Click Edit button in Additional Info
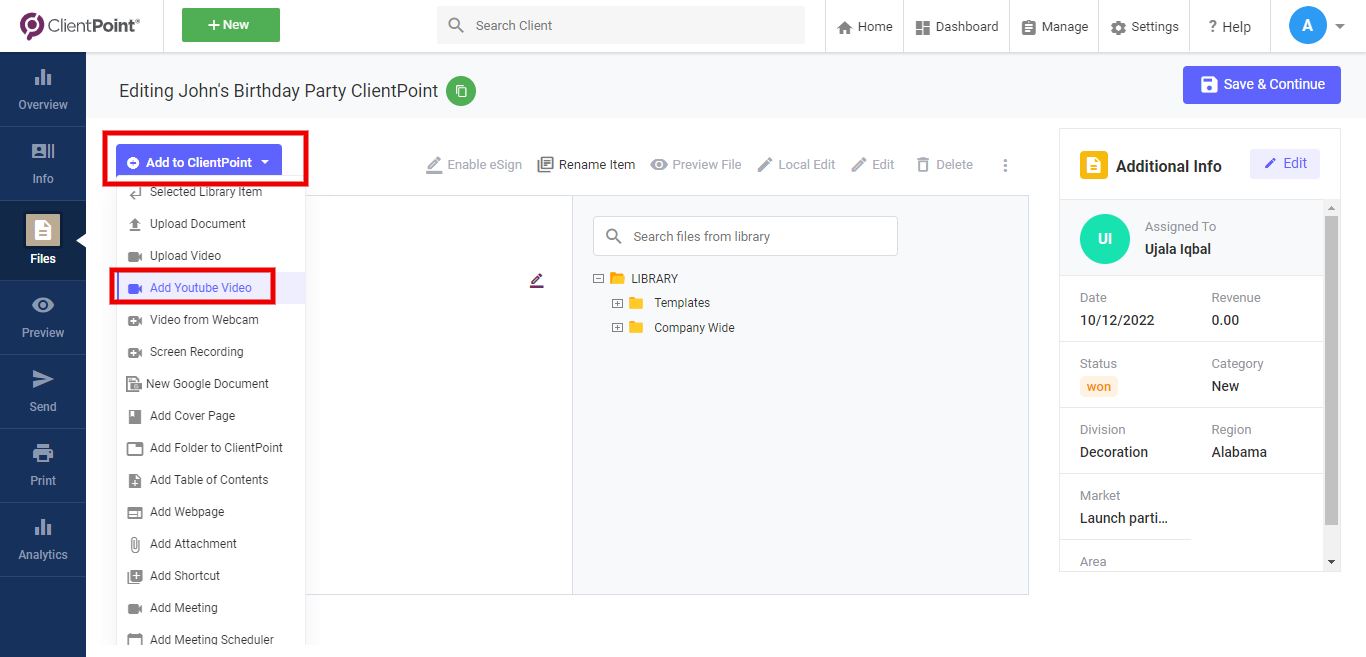 click(1285, 164)
